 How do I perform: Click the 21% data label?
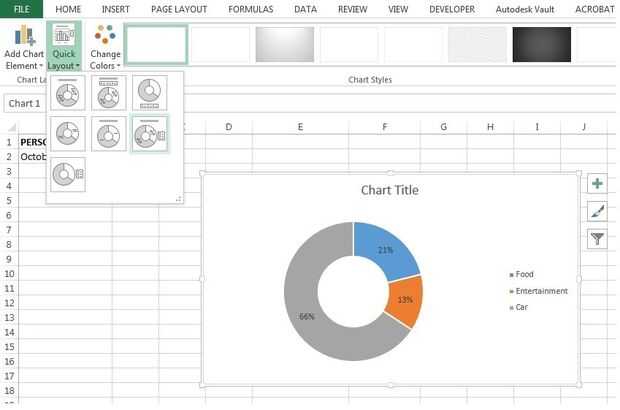click(x=385, y=250)
